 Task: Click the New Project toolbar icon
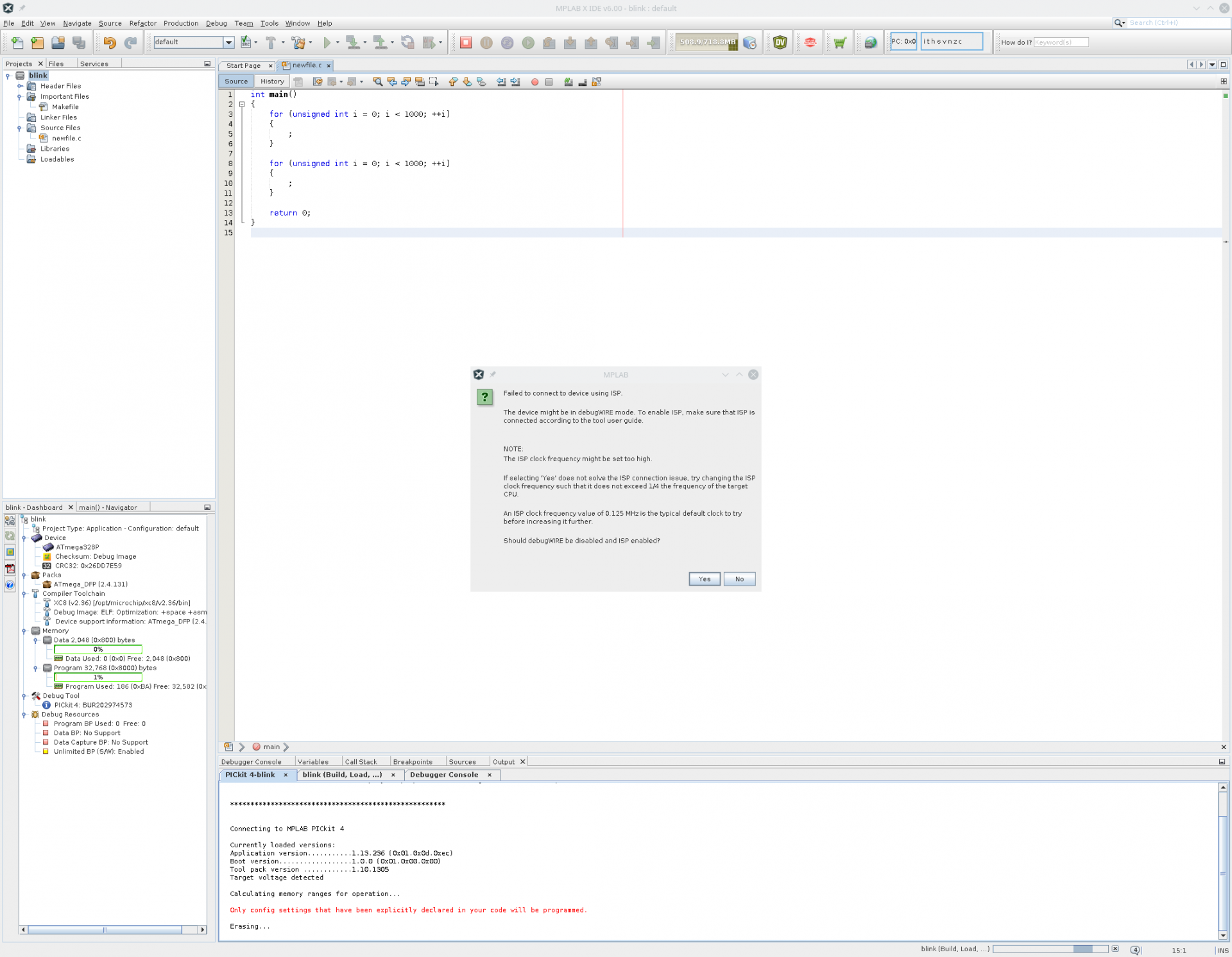37,42
